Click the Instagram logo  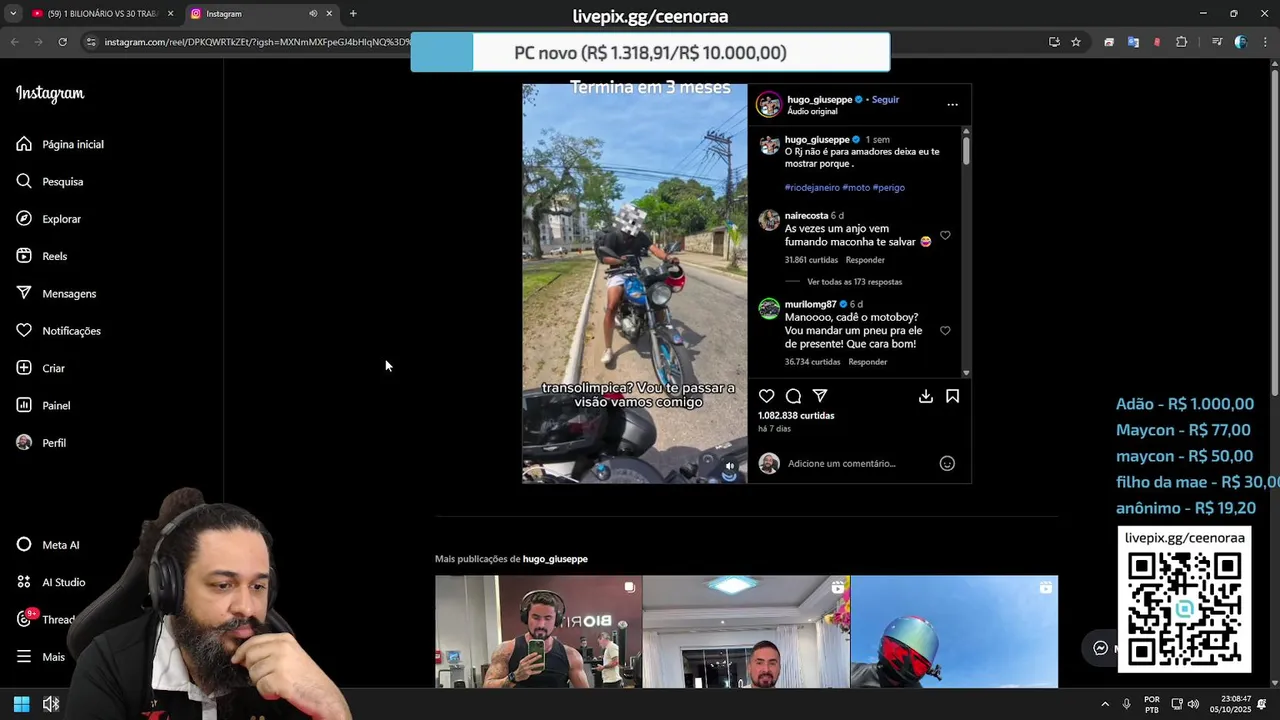pos(50,94)
